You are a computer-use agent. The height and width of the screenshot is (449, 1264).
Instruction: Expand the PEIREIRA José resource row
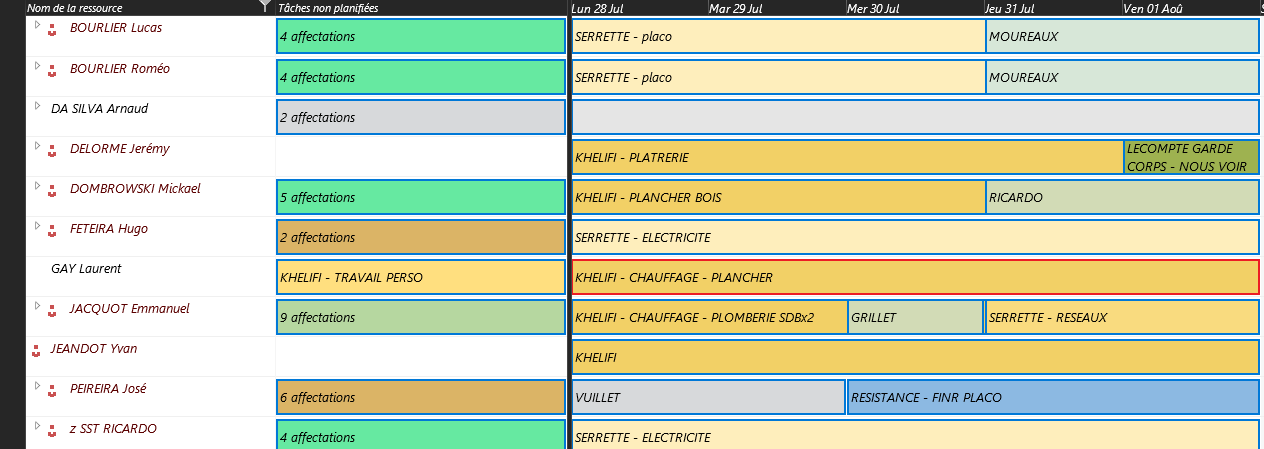[x=38, y=385]
